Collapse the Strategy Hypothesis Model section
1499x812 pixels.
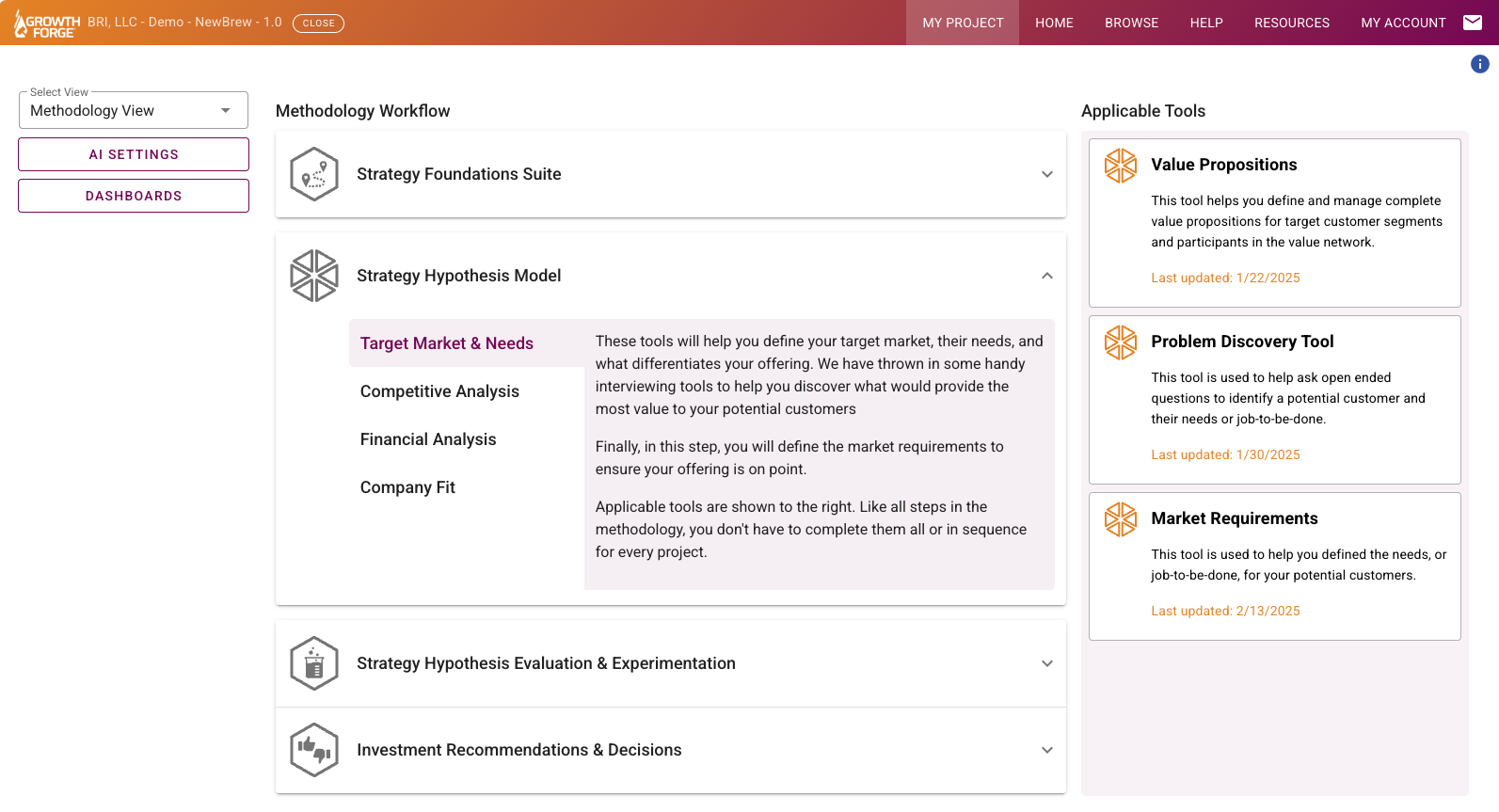[x=1046, y=276]
